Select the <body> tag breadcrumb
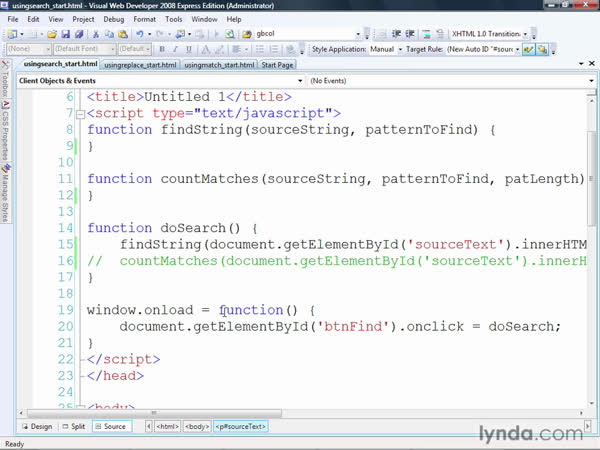This screenshot has height=450, width=600. pos(196,426)
